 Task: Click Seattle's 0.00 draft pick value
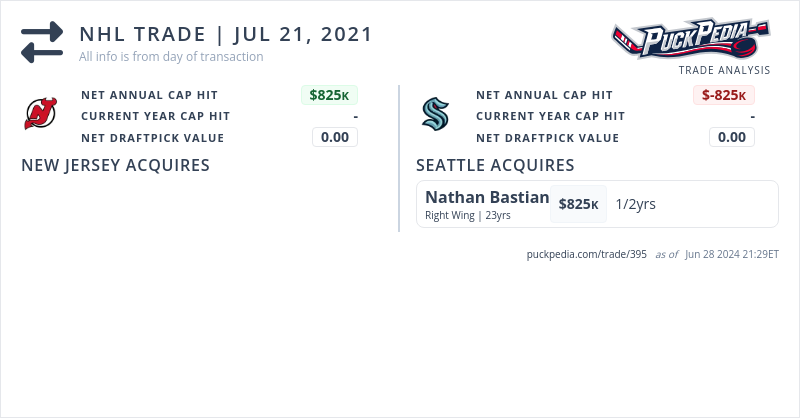coord(732,137)
